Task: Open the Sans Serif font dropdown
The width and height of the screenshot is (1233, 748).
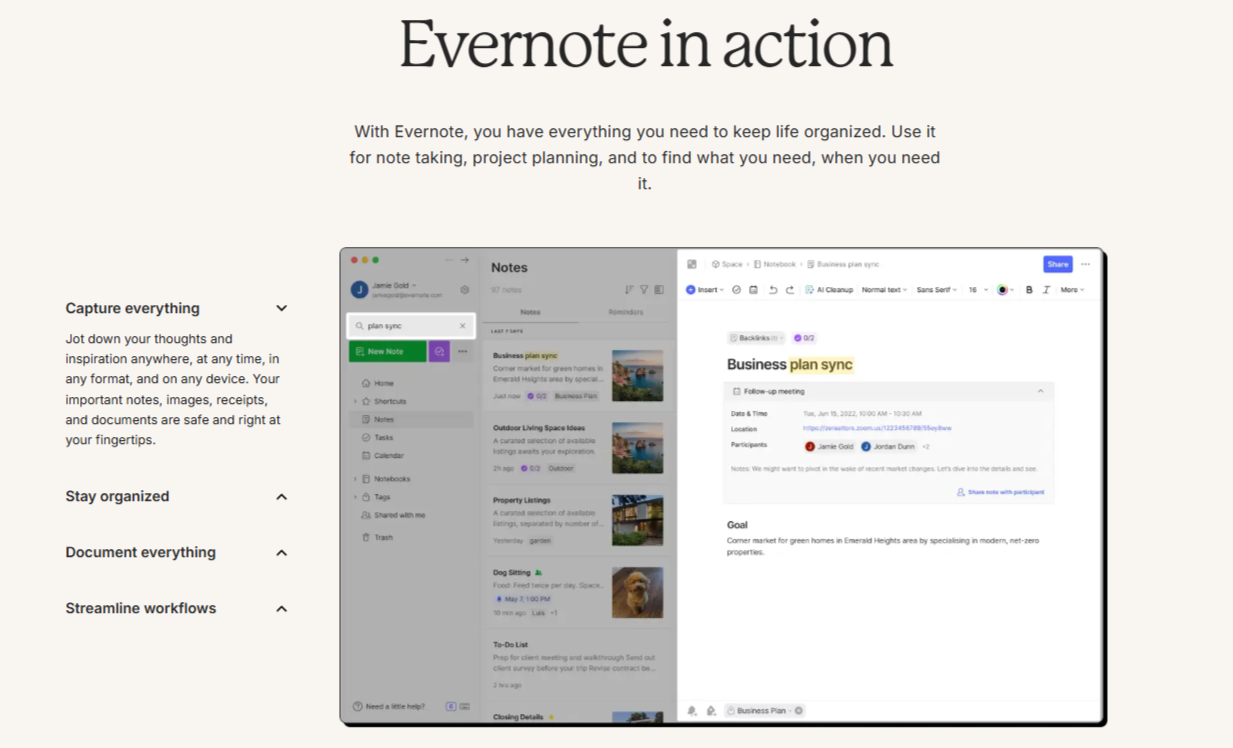Action: (938, 290)
